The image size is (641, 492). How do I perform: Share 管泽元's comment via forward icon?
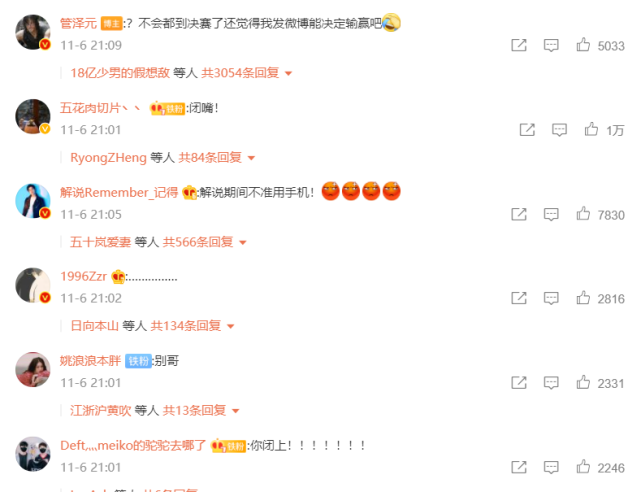519,45
